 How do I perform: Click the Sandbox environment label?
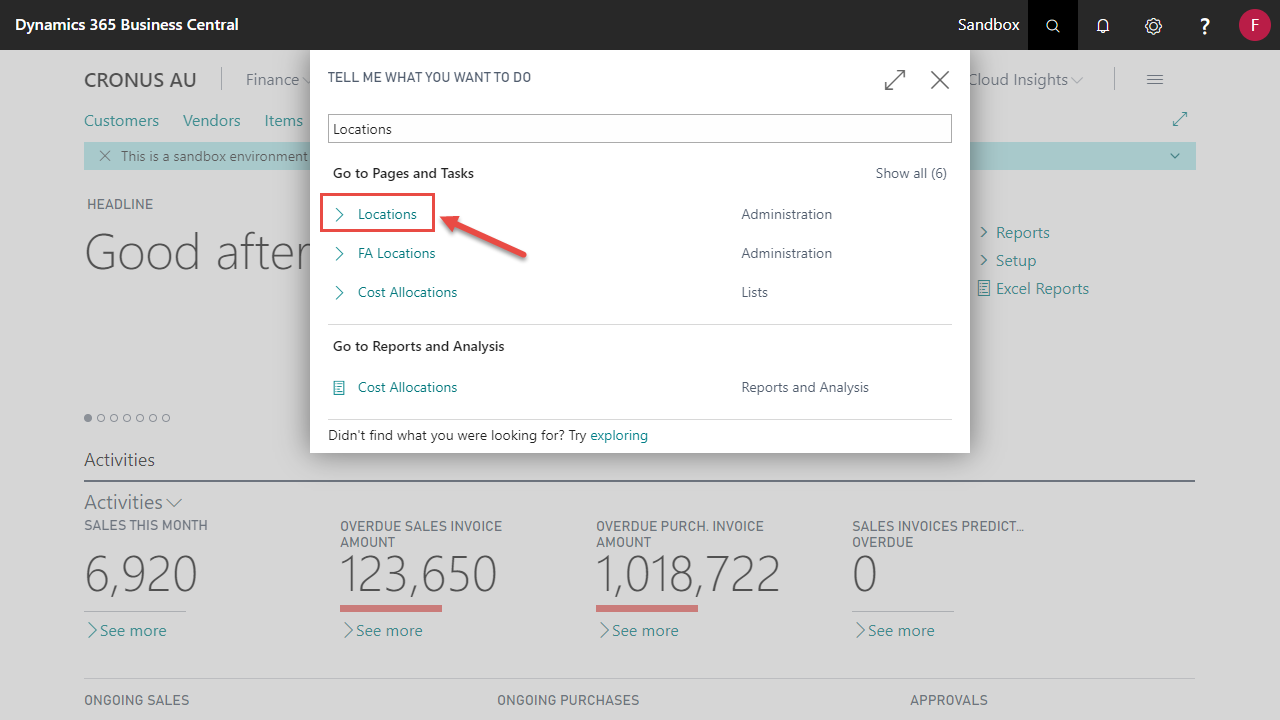(989, 25)
